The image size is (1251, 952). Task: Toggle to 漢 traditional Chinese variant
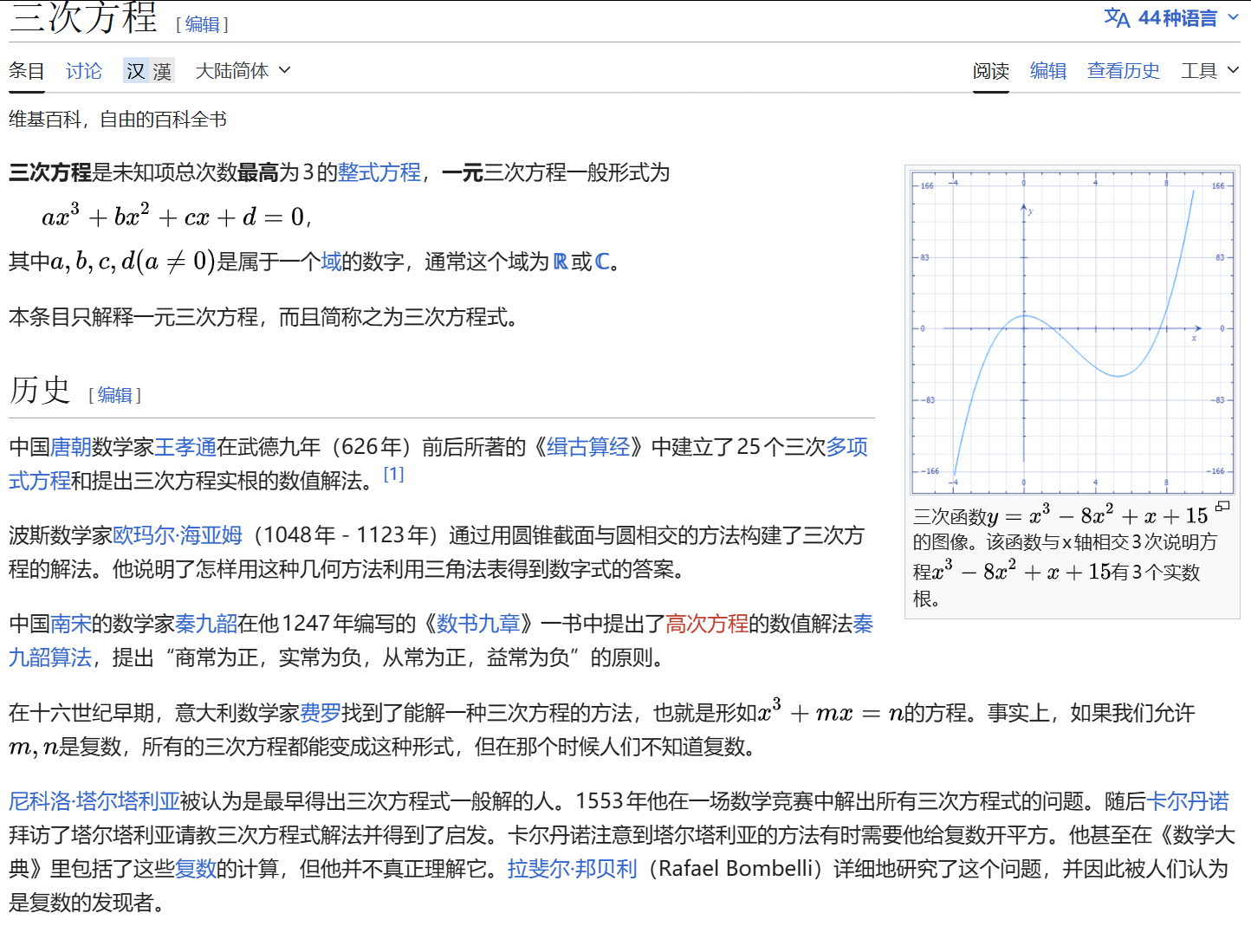pos(160,70)
